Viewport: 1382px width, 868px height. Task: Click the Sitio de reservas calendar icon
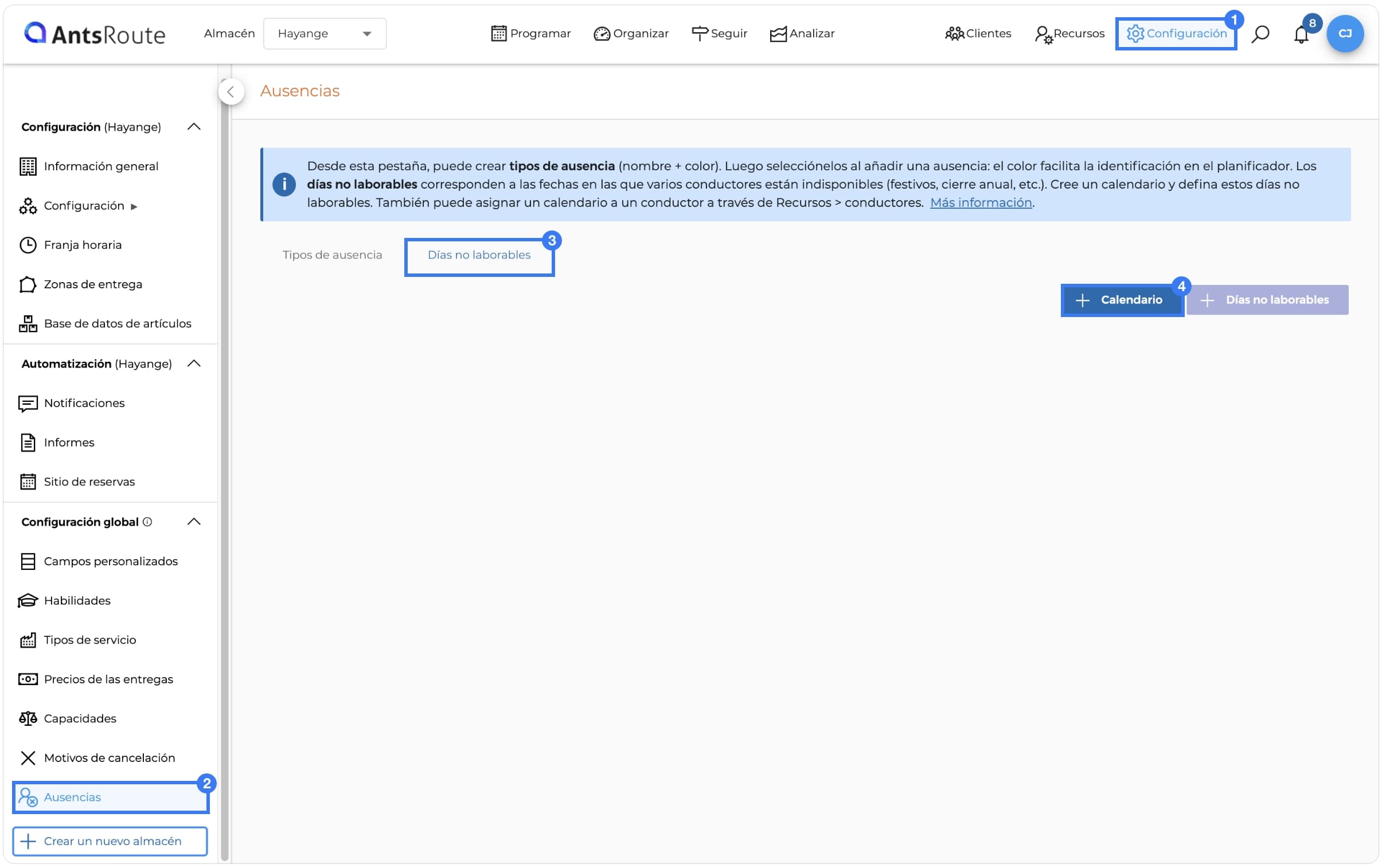coord(28,482)
